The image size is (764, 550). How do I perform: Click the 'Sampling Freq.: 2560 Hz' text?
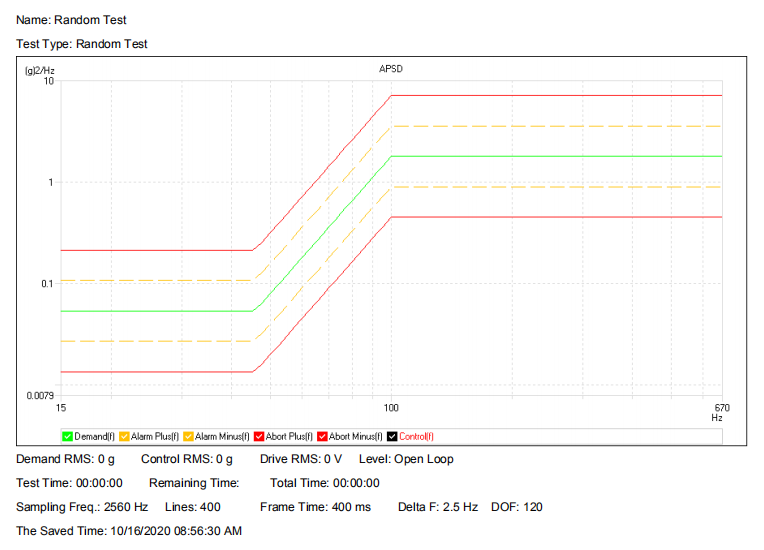tap(82, 507)
